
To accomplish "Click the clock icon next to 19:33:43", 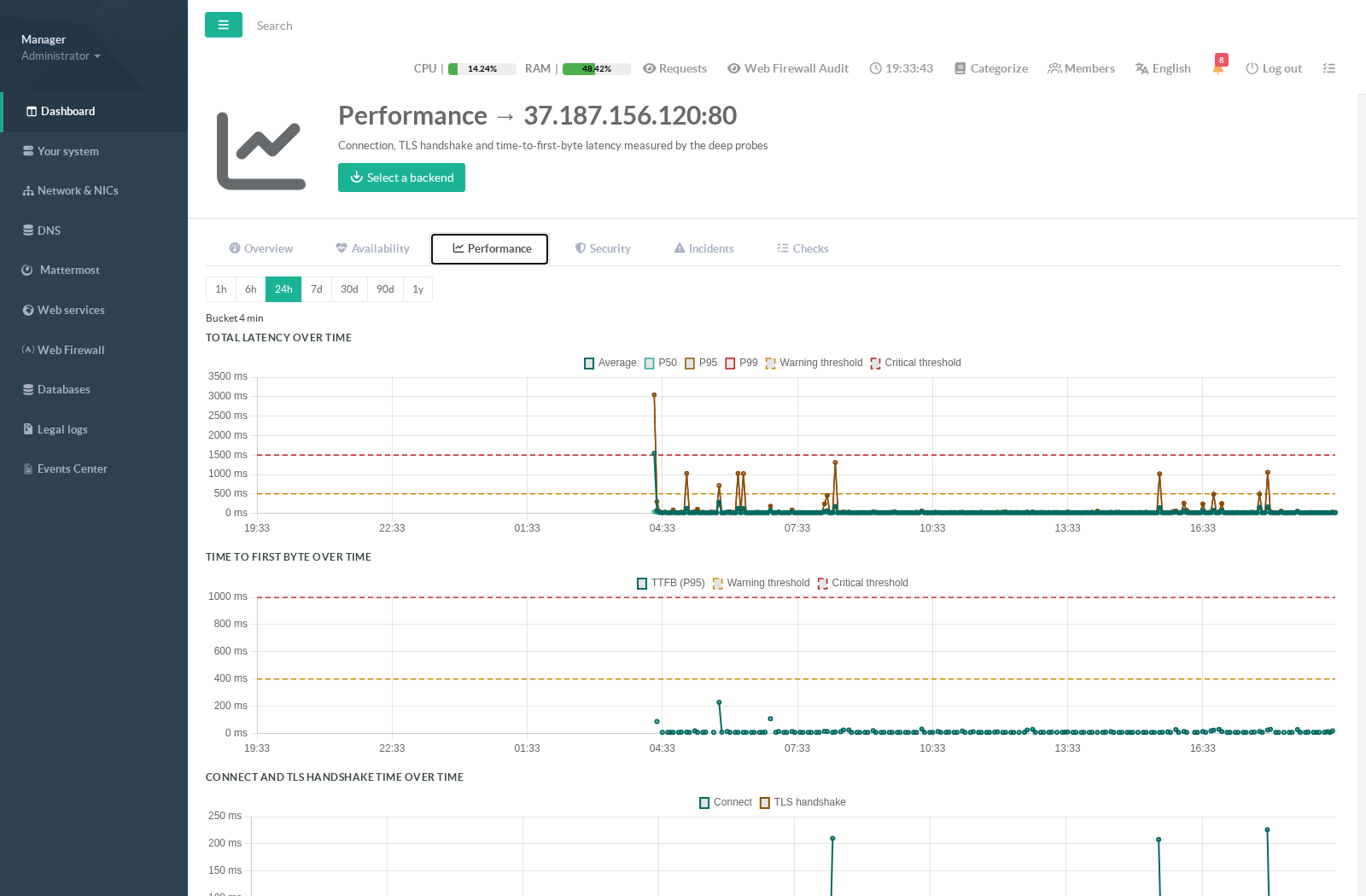I will [x=875, y=68].
